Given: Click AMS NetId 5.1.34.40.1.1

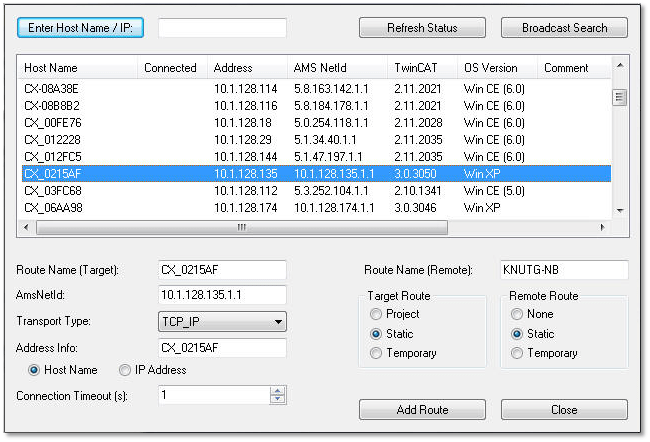Looking at the screenshot, I should [x=325, y=140].
